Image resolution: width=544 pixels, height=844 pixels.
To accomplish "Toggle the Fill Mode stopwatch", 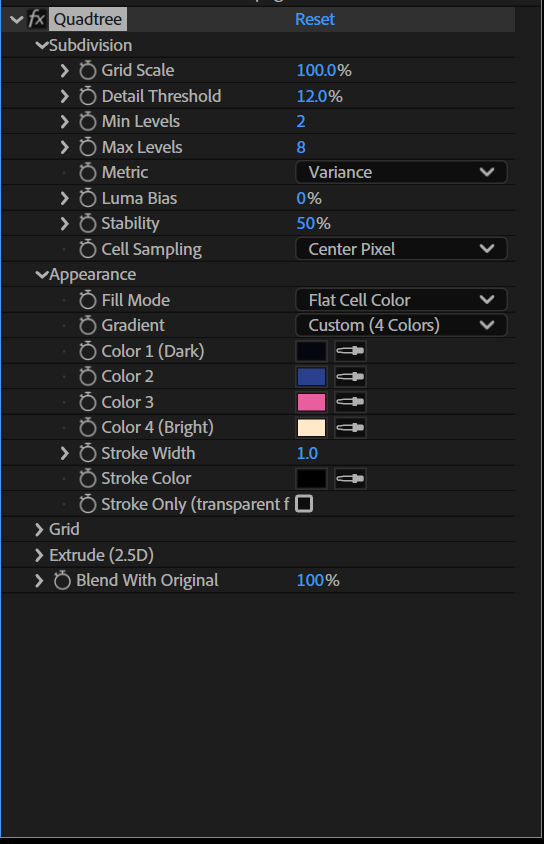I will tap(87, 300).
